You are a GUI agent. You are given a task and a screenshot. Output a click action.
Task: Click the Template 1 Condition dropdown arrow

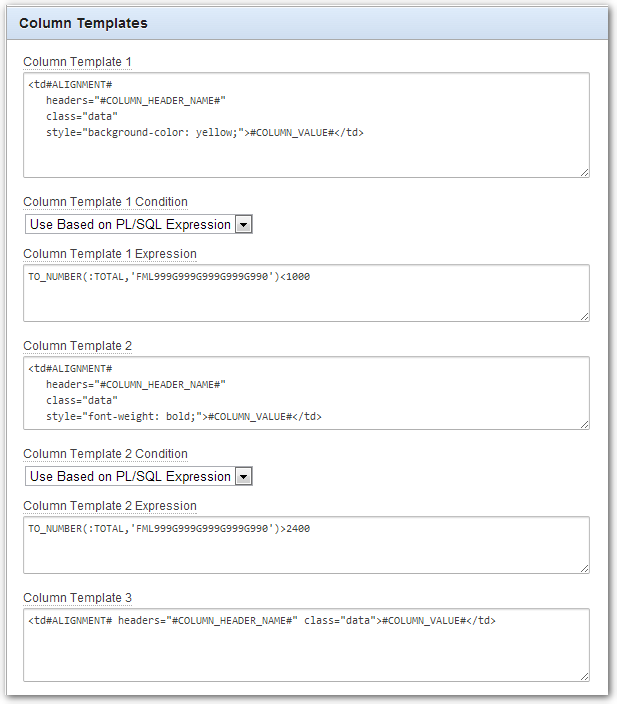click(243, 224)
